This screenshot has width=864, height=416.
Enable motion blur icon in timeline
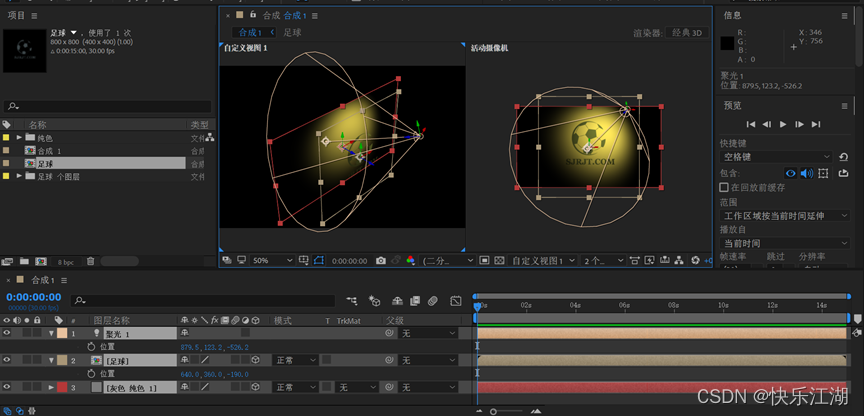pos(433,301)
